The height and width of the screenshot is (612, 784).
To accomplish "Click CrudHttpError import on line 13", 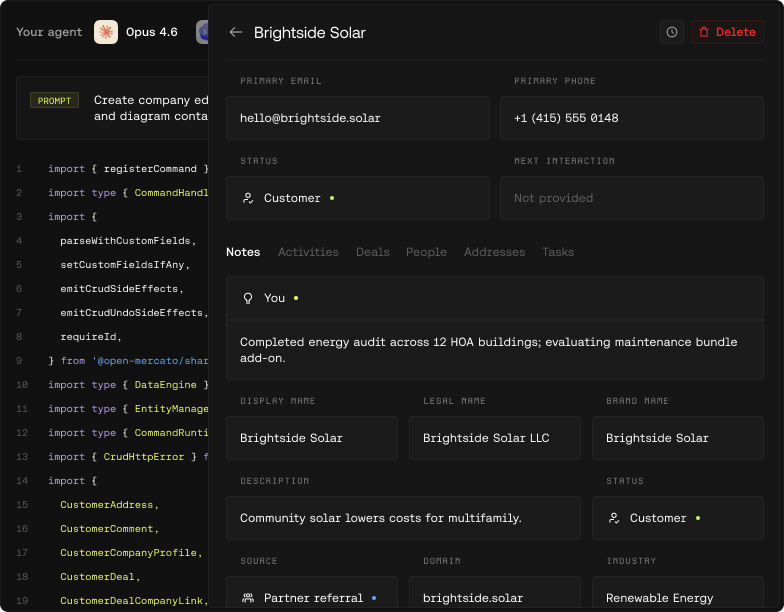I will pos(144,457).
